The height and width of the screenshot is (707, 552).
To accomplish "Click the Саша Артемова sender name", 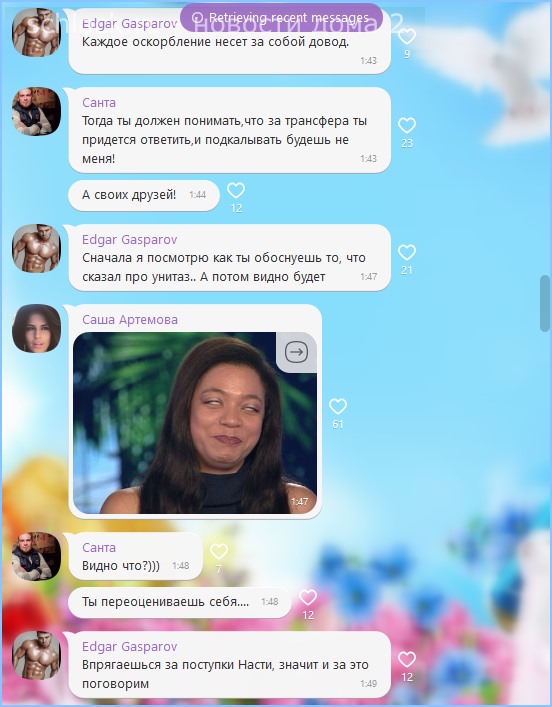I will [x=130, y=320].
